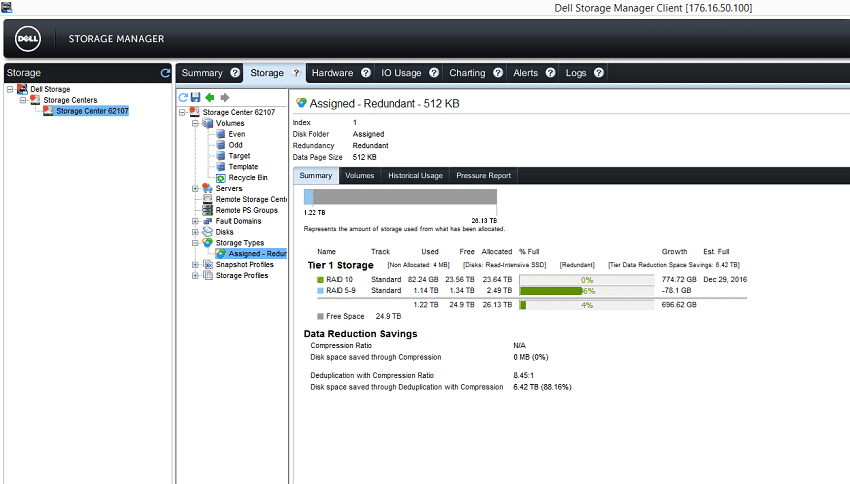The height and width of the screenshot is (484, 850).
Task: Collapse the Dell Storage root node
Action: coord(10,89)
